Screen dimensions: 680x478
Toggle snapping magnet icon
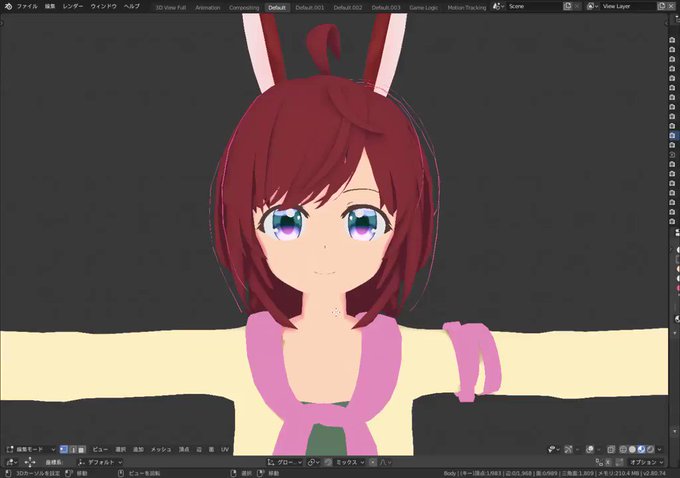[328, 462]
